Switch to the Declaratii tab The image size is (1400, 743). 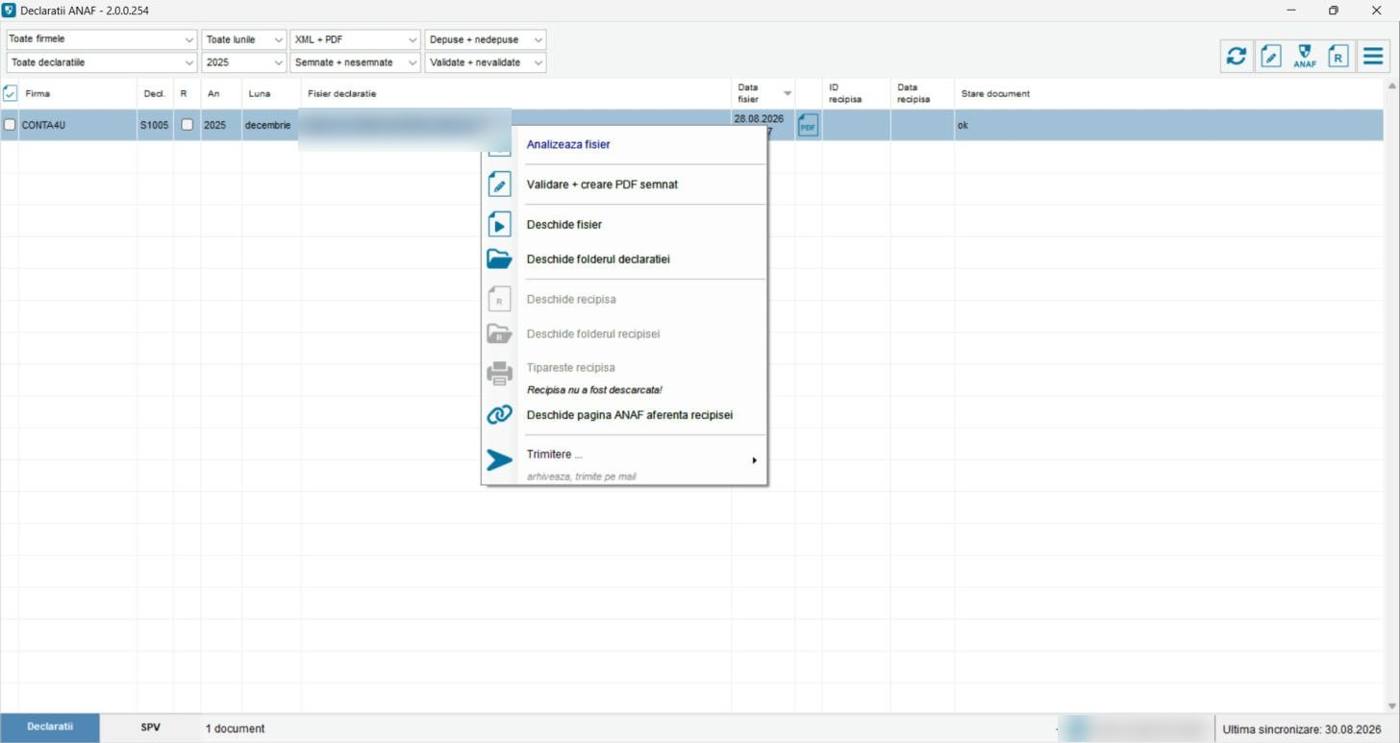[x=50, y=727]
